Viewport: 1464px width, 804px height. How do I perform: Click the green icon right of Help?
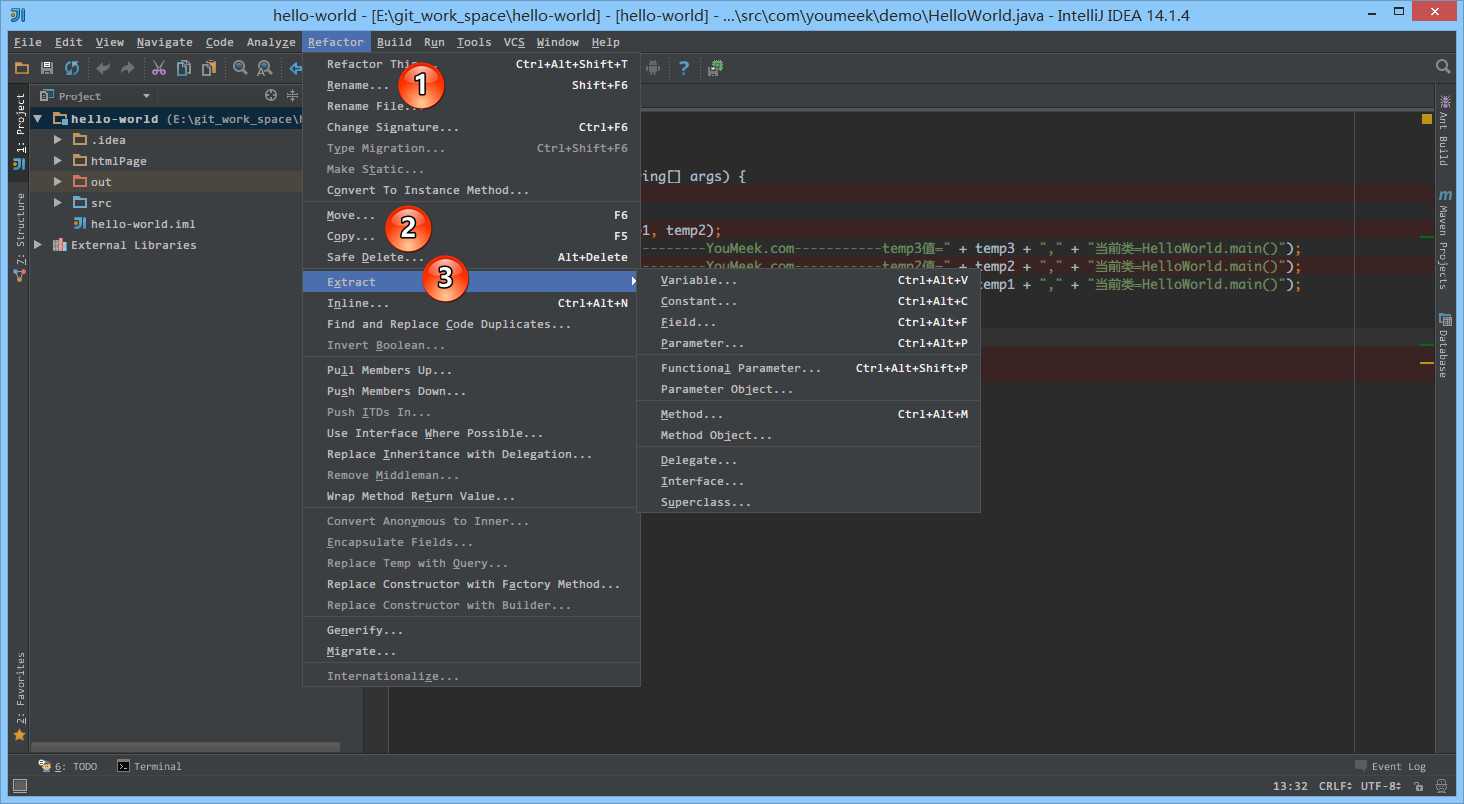(715, 68)
